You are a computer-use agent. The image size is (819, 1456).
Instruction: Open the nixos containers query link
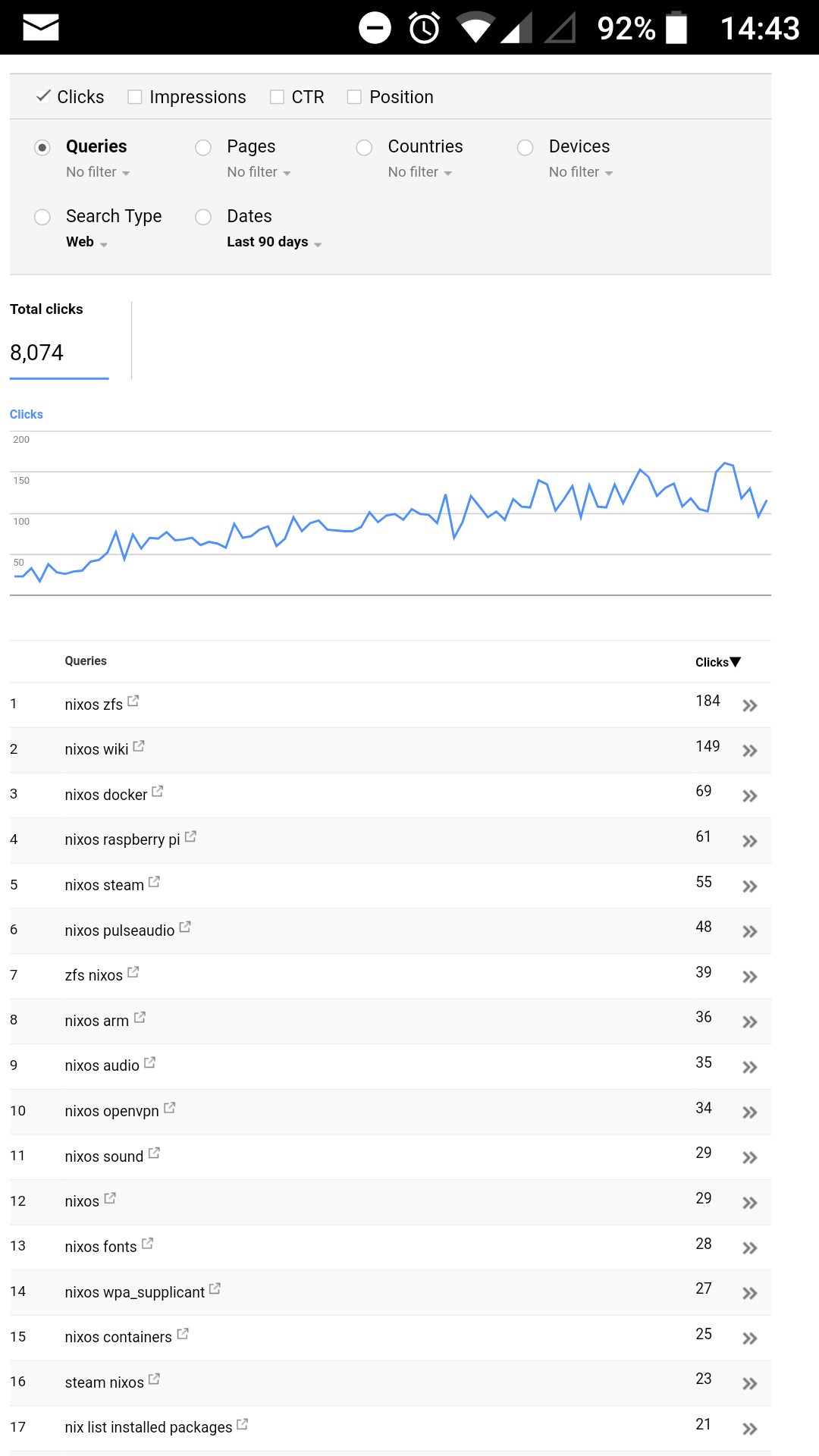(x=118, y=1337)
